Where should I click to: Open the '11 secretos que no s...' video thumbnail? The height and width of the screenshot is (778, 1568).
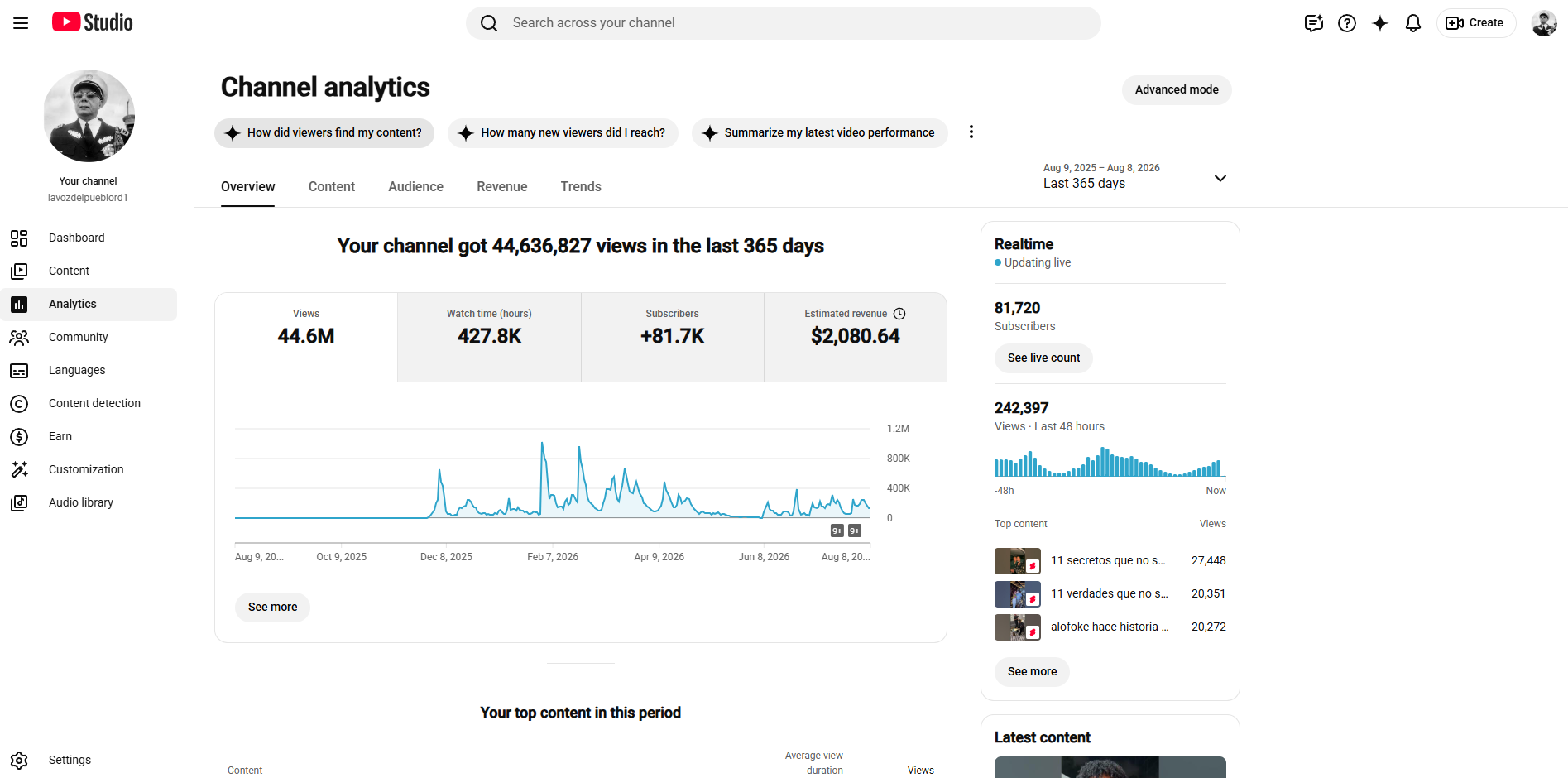pyautogui.click(x=1018, y=561)
